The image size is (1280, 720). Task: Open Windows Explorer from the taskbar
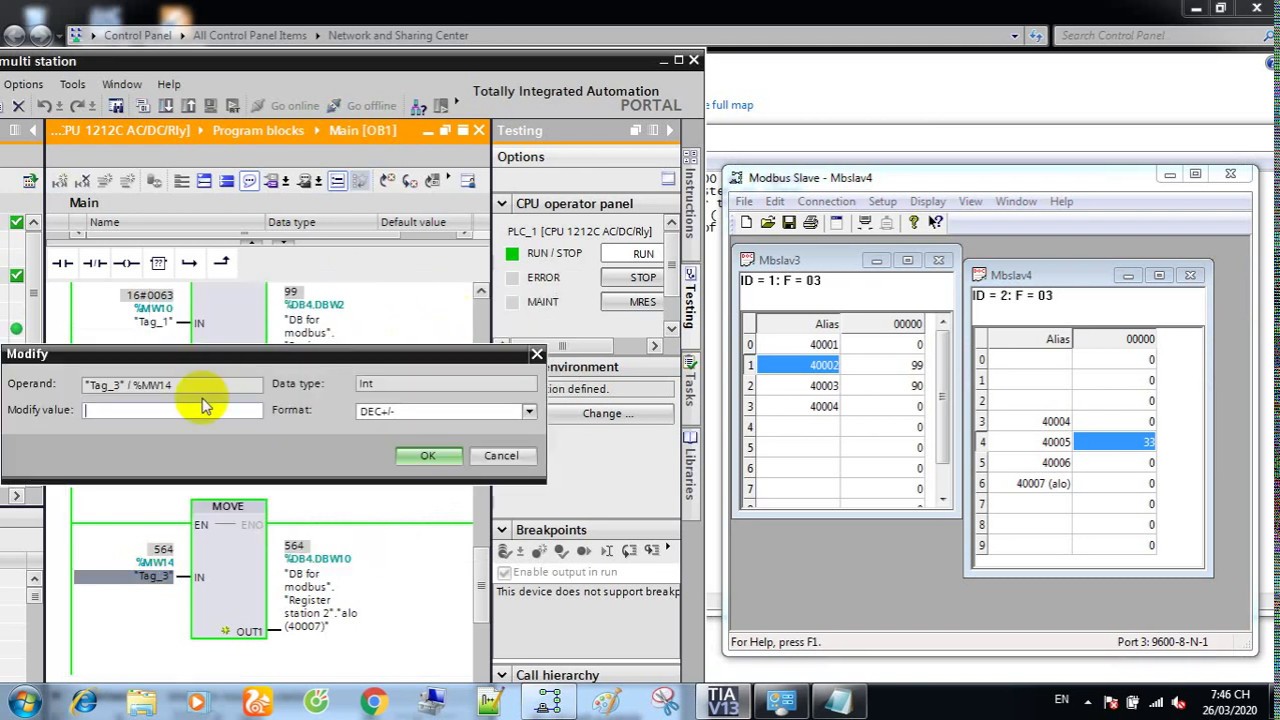click(142, 702)
